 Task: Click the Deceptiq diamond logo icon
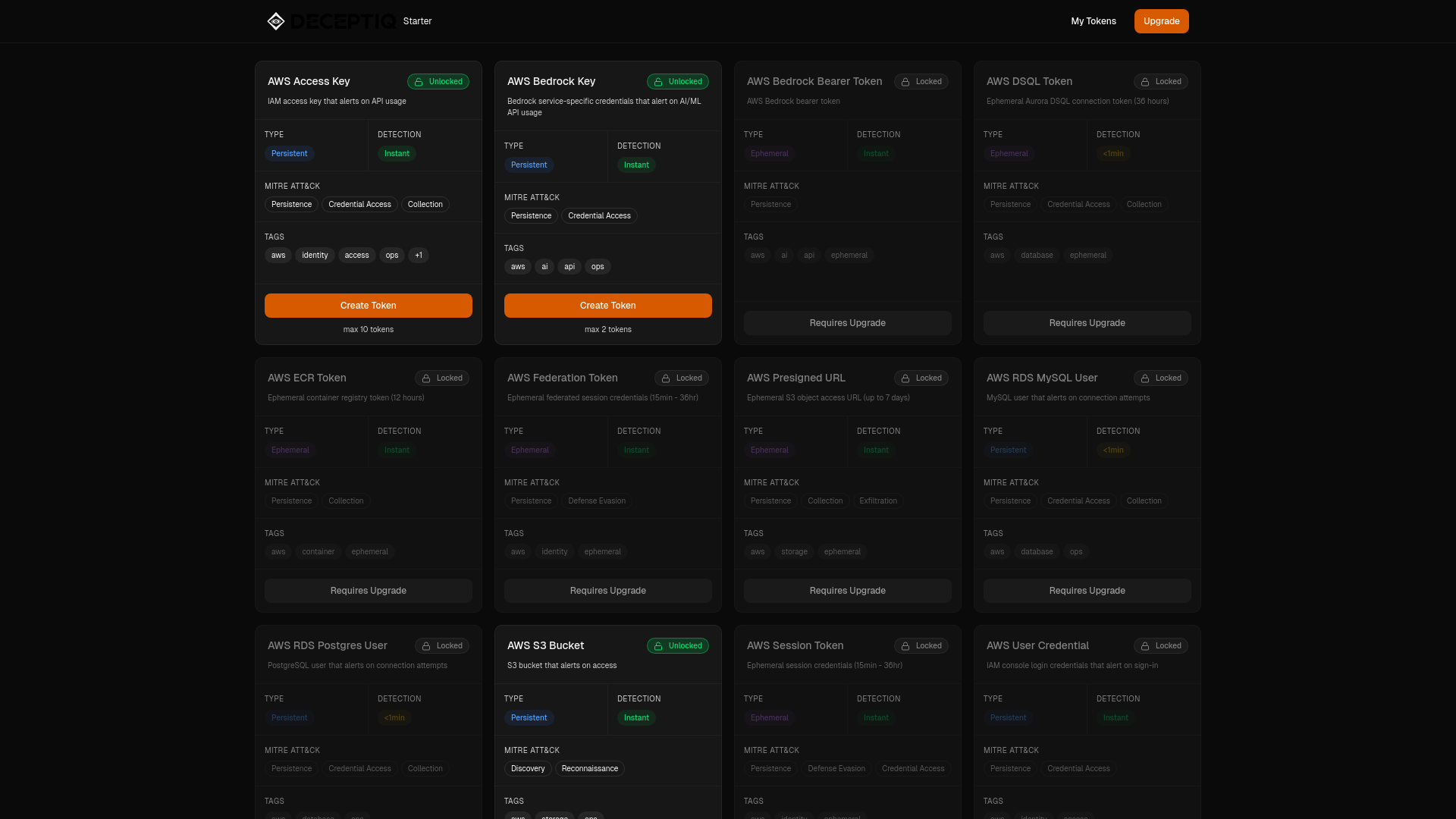[276, 21]
